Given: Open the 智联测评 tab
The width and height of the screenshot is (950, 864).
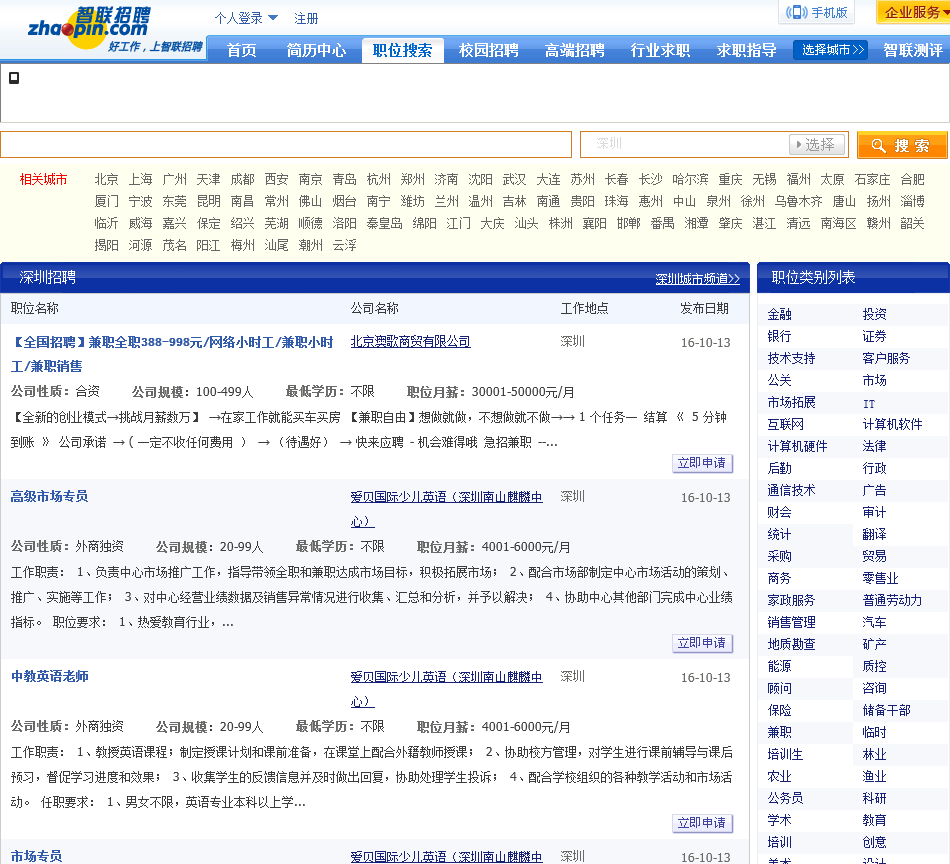Looking at the screenshot, I should 912,50.
